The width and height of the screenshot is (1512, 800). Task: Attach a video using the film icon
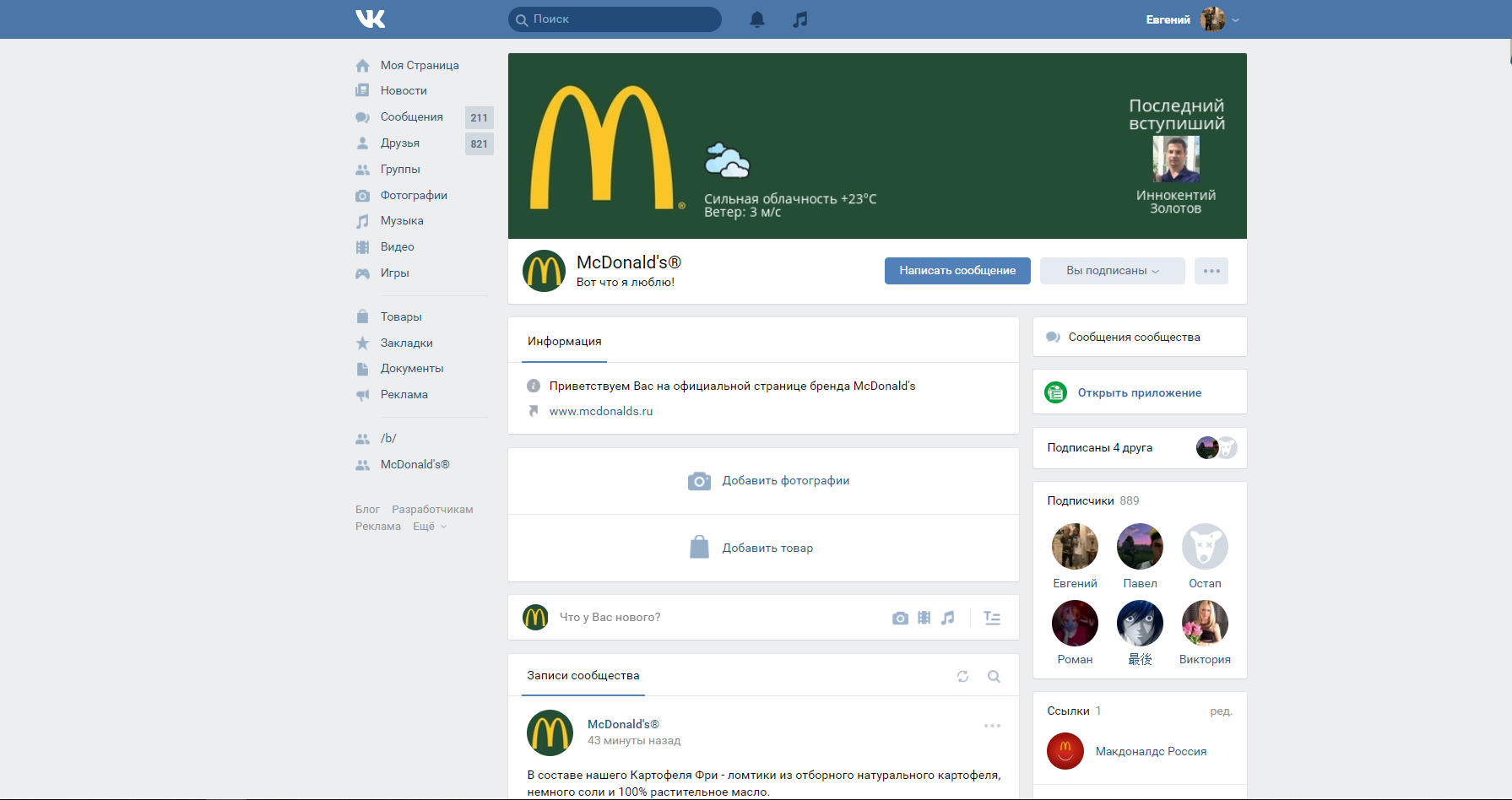[x=924, y=618]
